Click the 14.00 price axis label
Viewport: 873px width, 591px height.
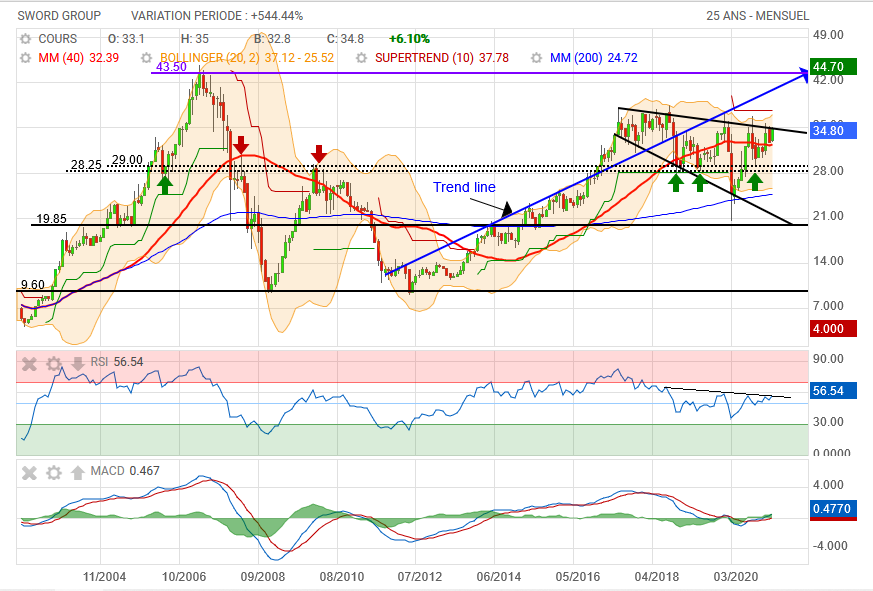(x=828, y=261)
